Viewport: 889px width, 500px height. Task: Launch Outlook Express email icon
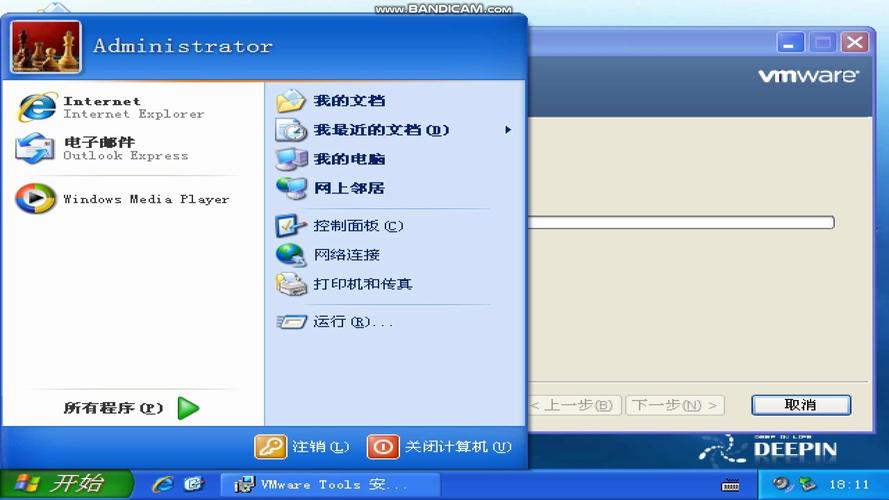coord(34,148)
